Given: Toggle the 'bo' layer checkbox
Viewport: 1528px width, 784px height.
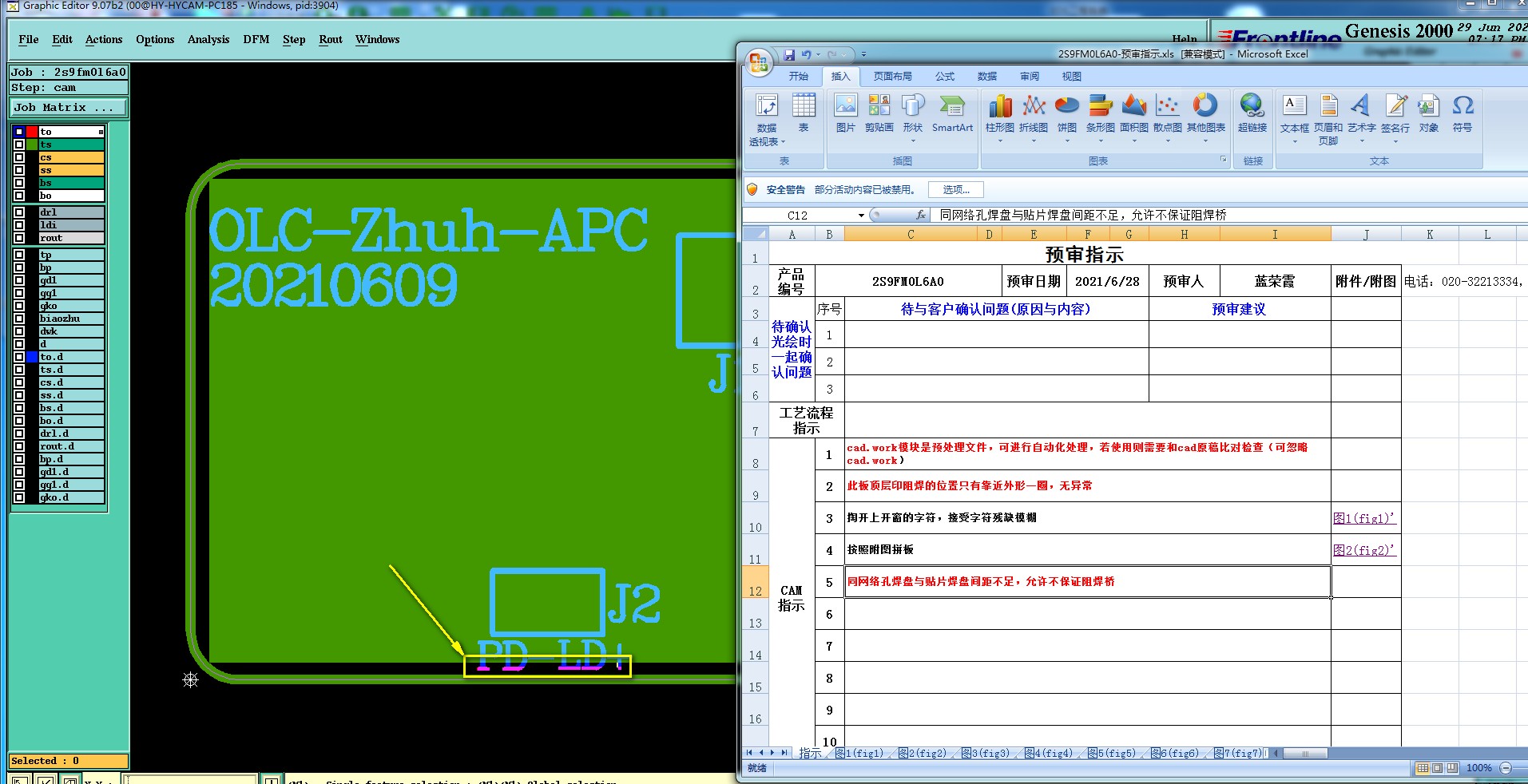Looking at the screenshot, I should coord(18,196).
